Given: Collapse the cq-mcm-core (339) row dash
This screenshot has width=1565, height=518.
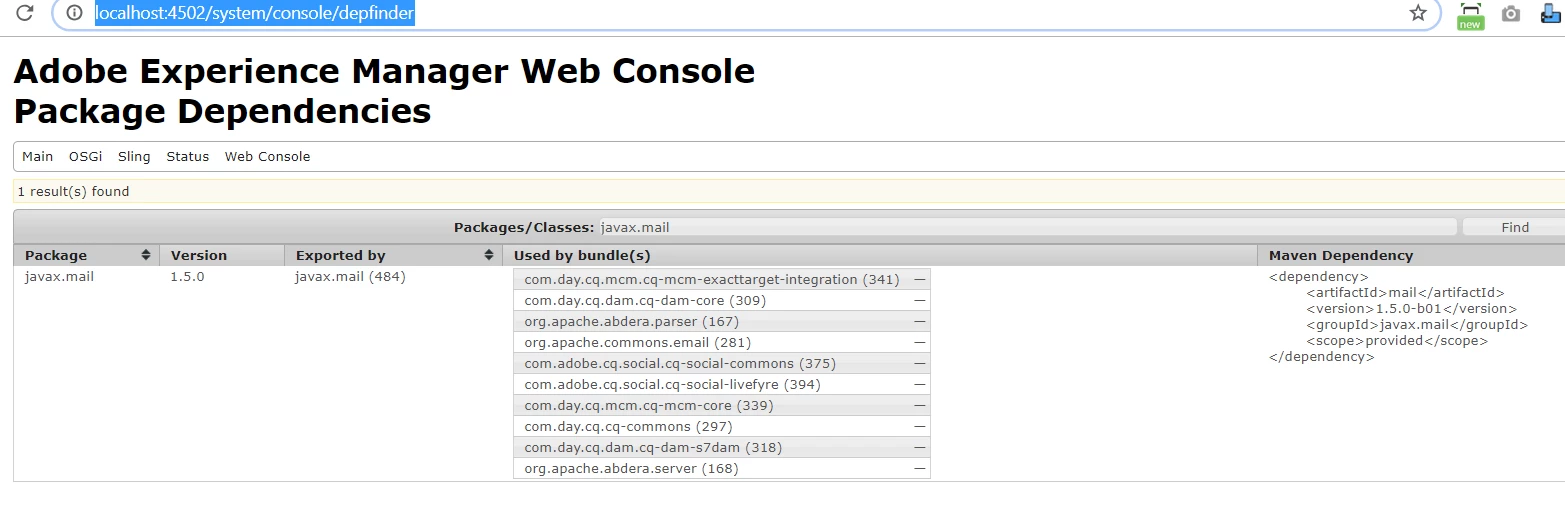Looking at the screenshot, I should coord(919,406).
